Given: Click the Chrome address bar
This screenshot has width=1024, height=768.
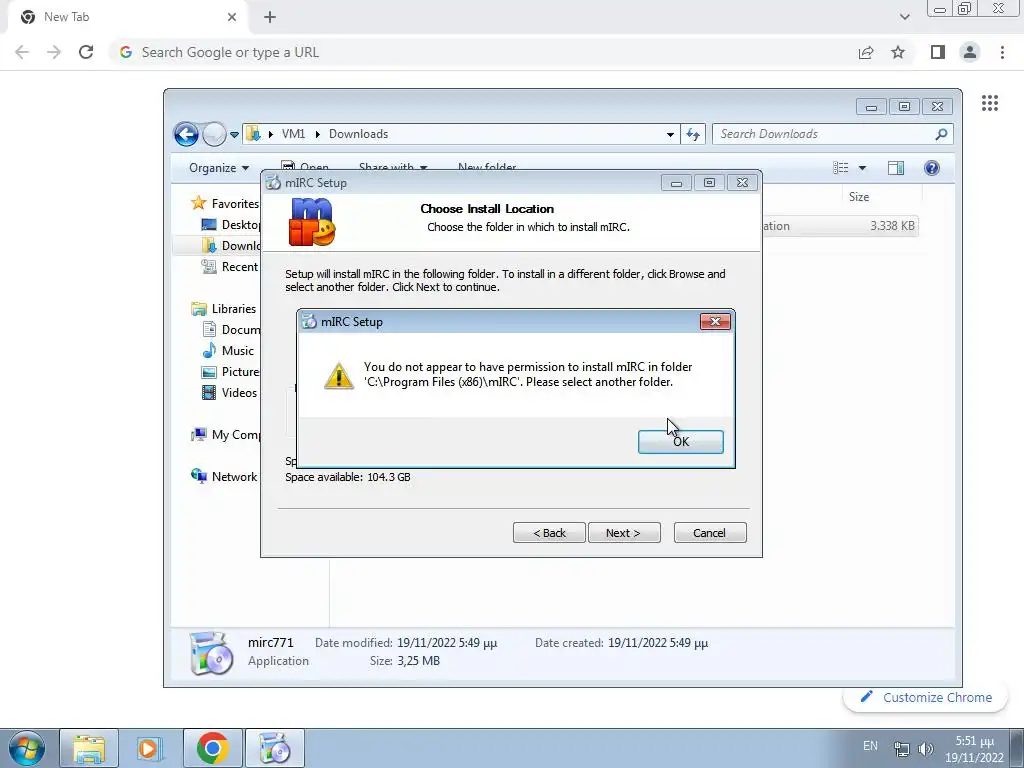Looking at the screenshot, I should click(483, 52).
